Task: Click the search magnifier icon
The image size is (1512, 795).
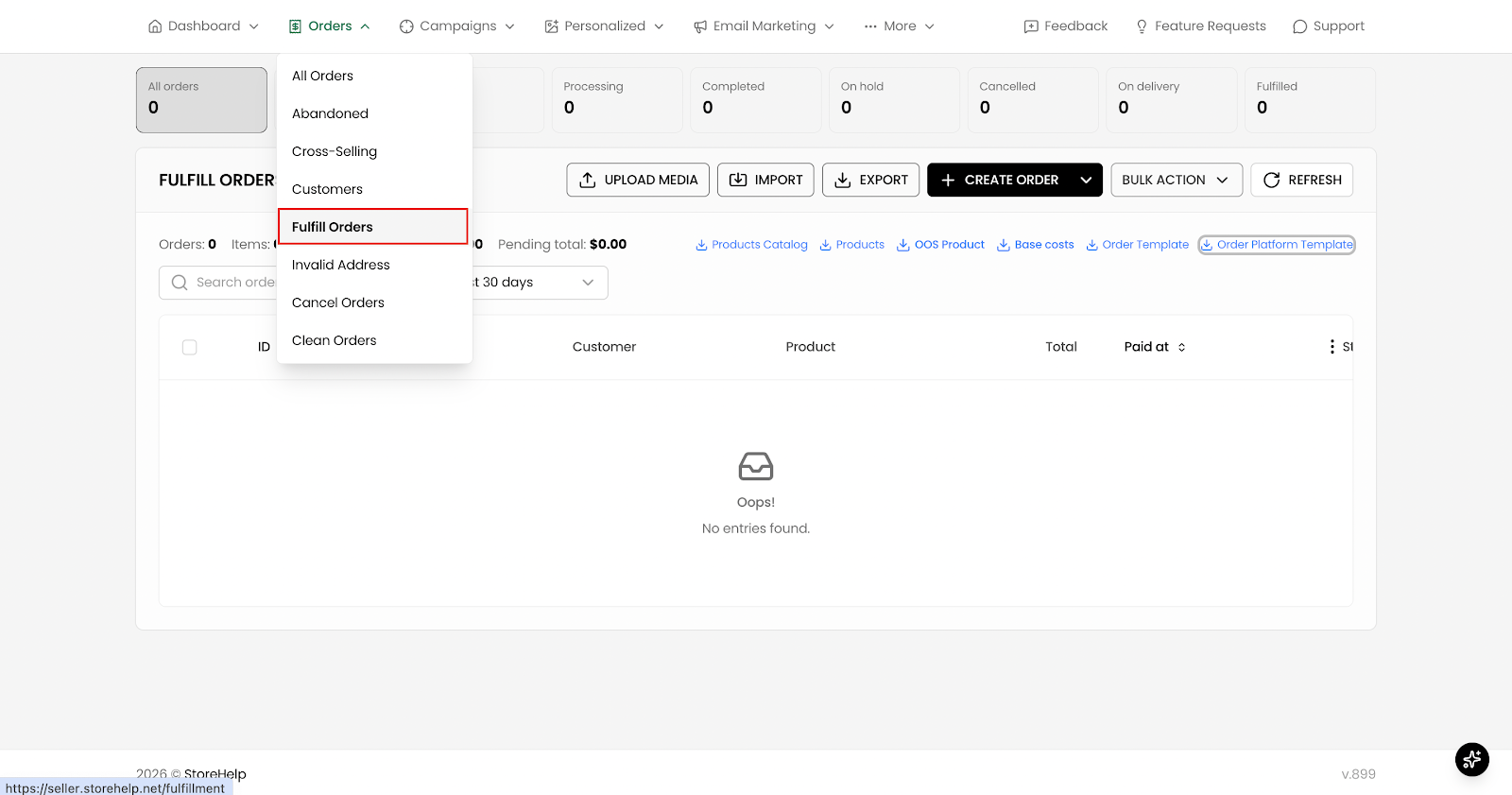Action: [180, 283]
